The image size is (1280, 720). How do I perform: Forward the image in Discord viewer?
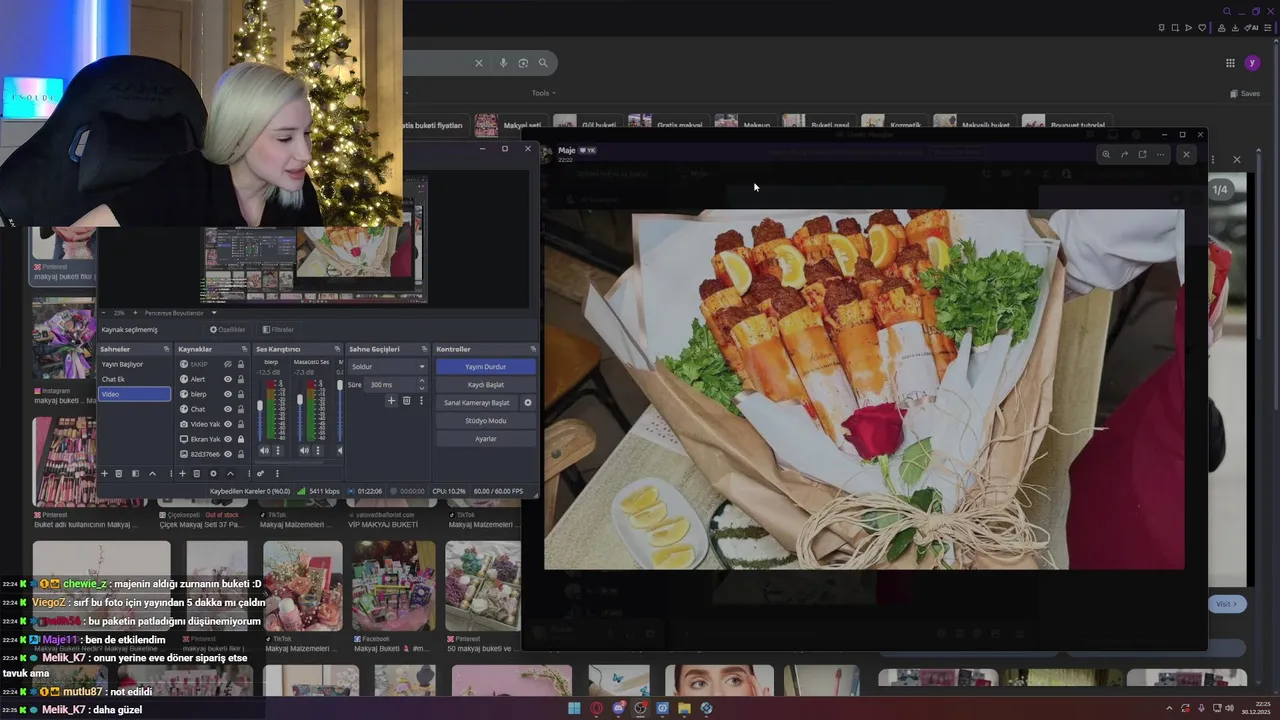click(1124, 154)
